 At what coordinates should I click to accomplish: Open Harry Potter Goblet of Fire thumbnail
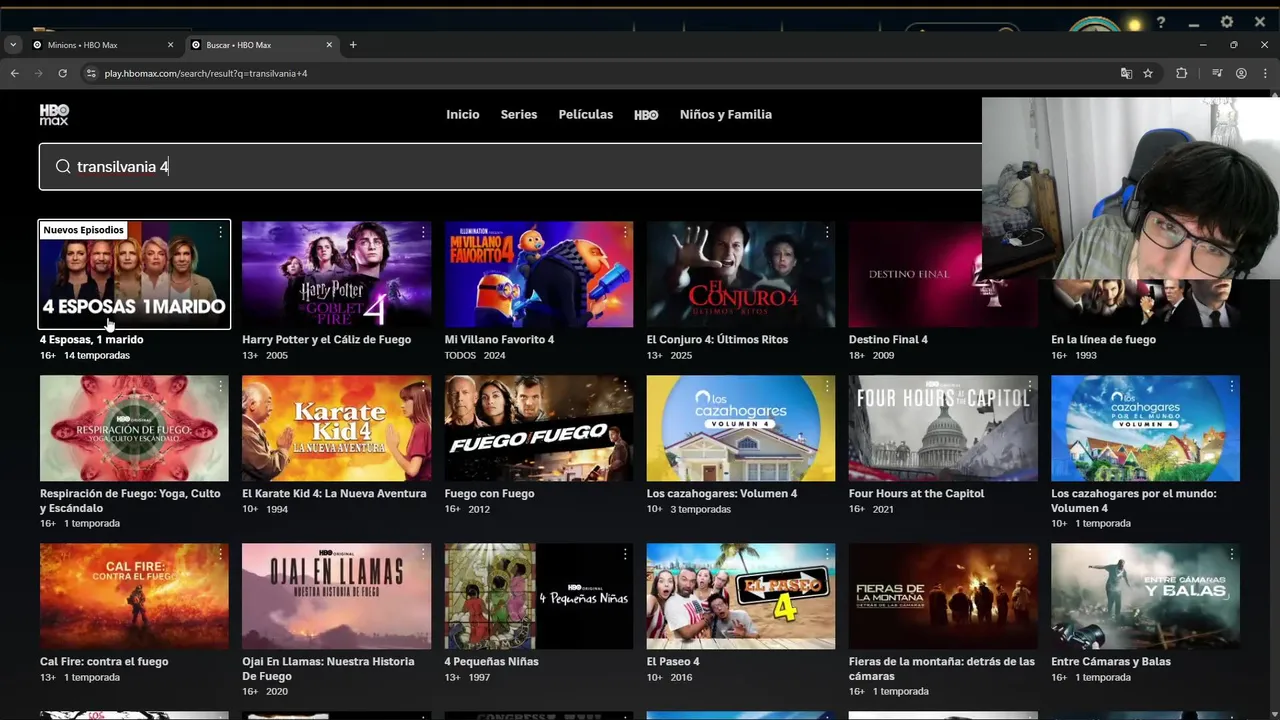coord(336,274)
